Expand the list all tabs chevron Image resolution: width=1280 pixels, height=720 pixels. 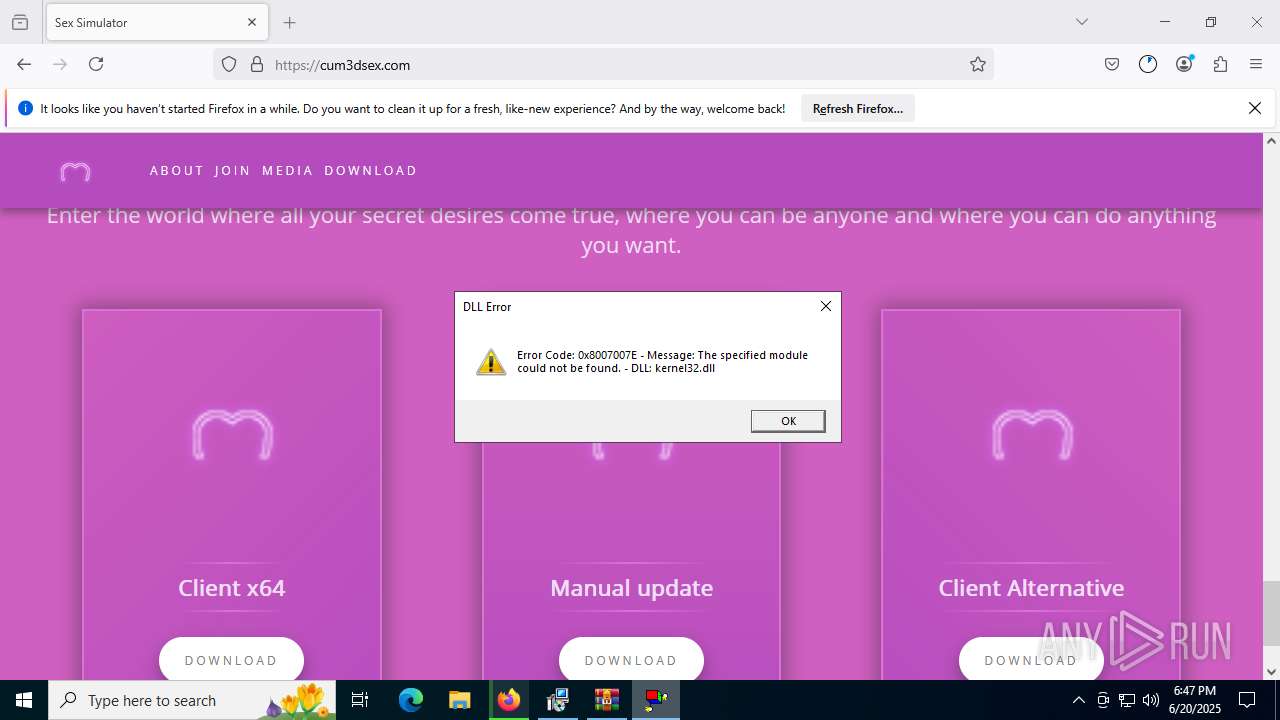(1082, 22)
